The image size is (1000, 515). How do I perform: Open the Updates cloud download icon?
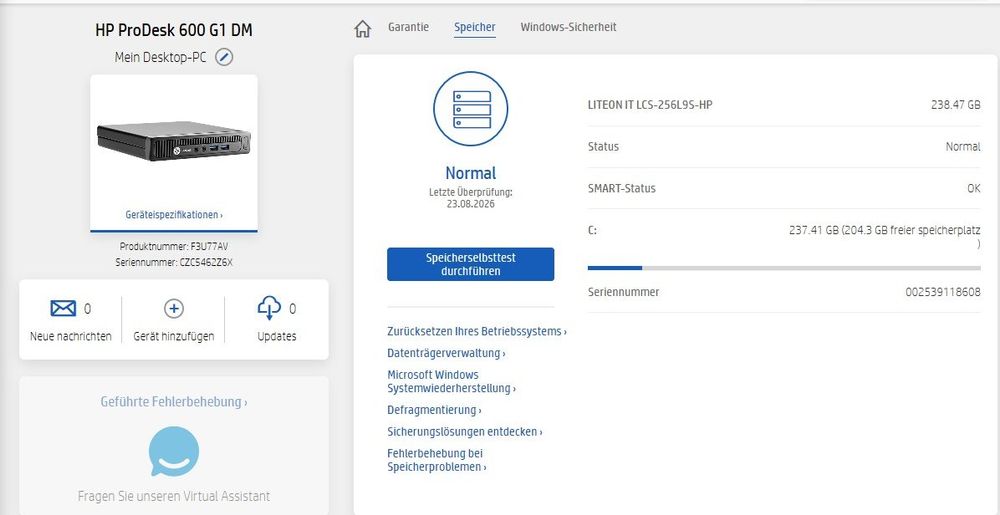click(268, 308)
